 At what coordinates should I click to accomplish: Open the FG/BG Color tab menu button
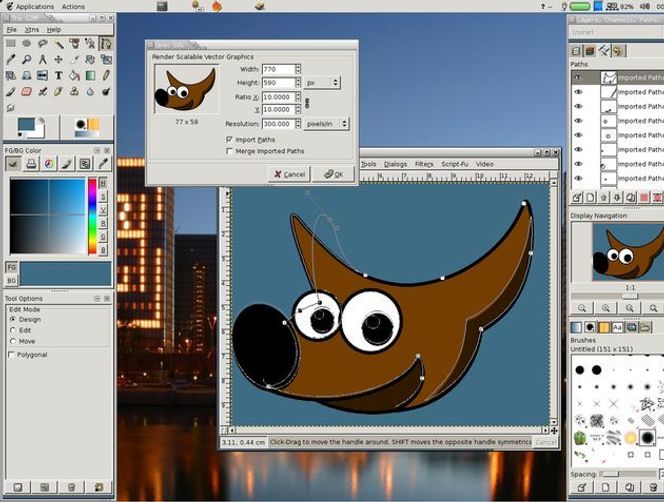[x=97, y=150]
